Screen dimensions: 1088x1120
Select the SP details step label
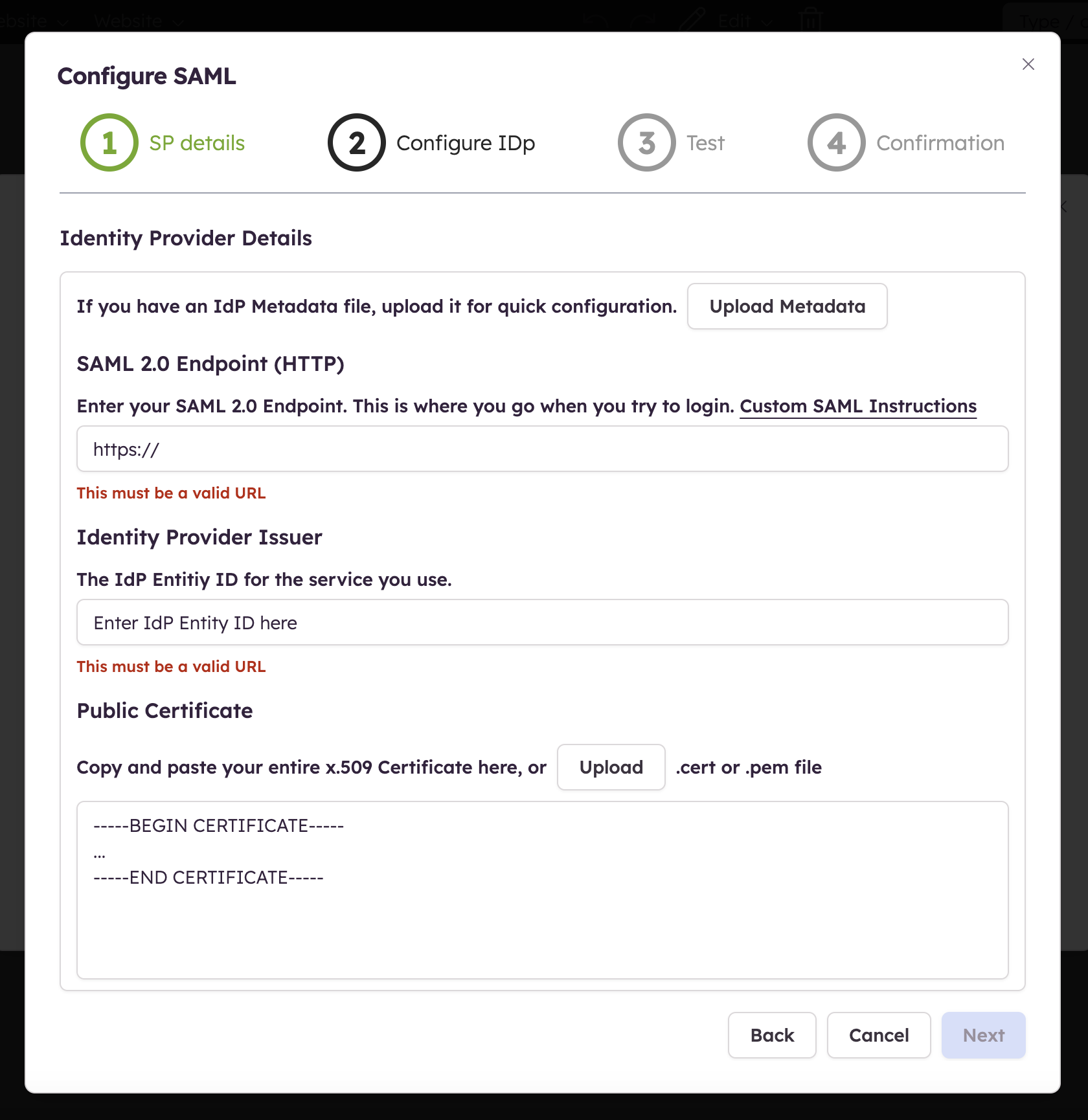(x=198, y=142)
